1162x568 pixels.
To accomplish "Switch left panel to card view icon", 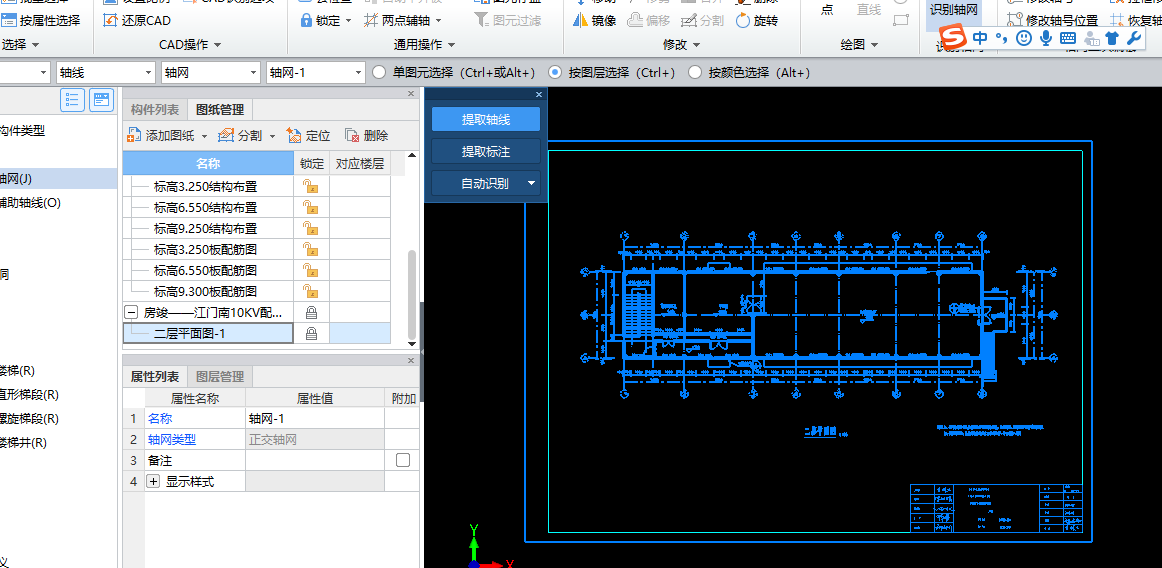I will click(x=102, y=99).
